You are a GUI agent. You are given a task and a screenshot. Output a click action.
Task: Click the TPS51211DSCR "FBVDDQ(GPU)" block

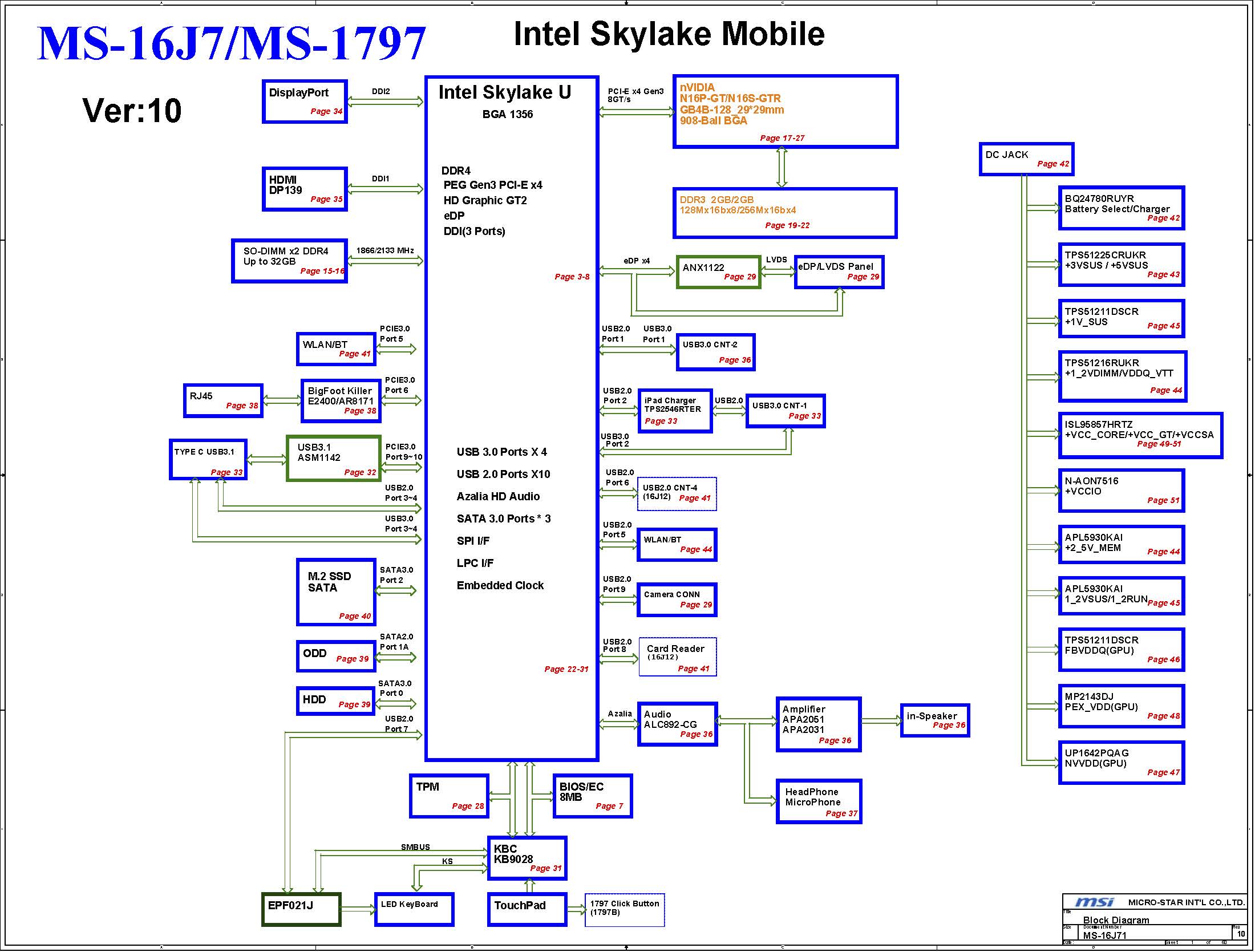[1122, 650]
